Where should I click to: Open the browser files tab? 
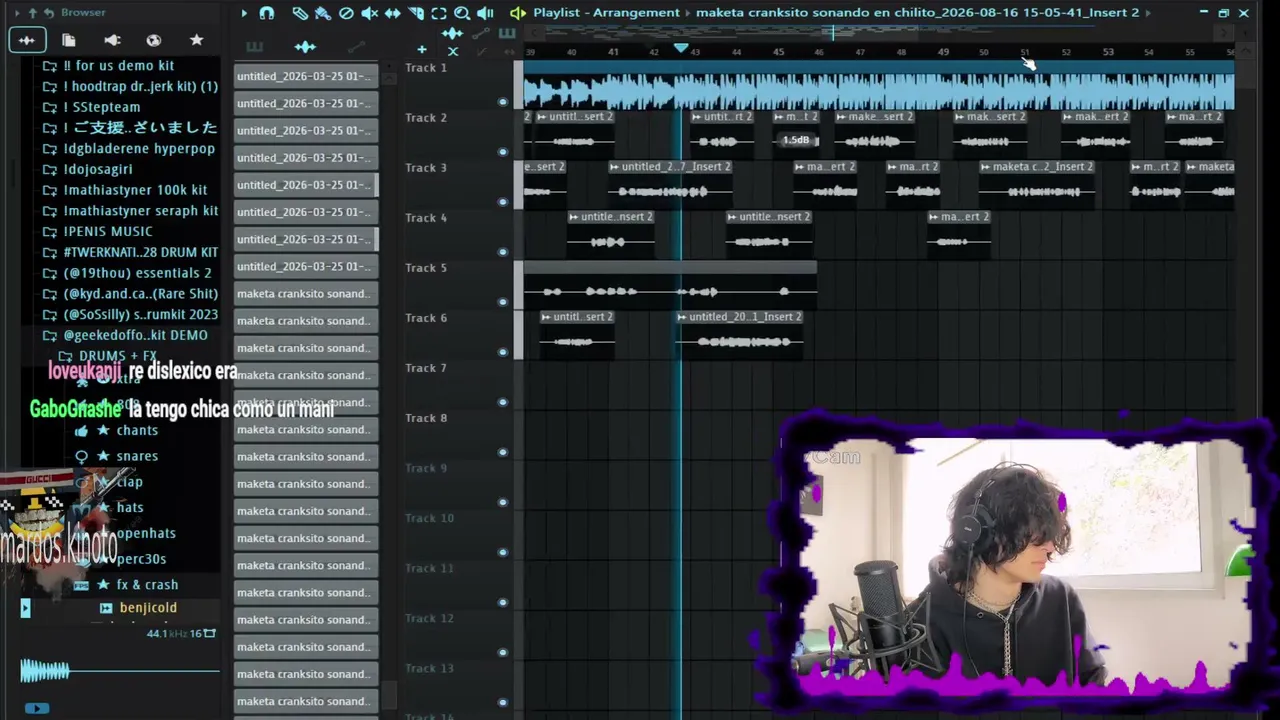click(69, 40)
